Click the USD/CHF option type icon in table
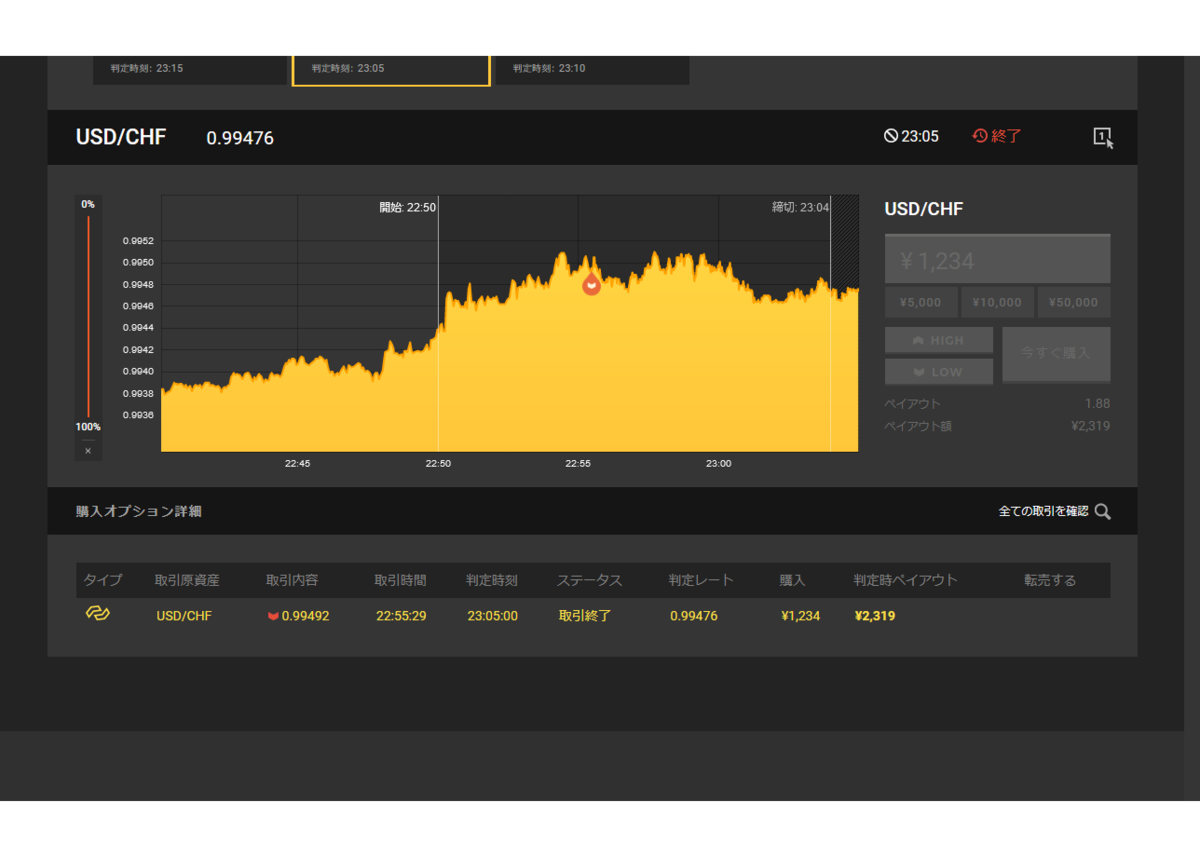 pos(97,614)
